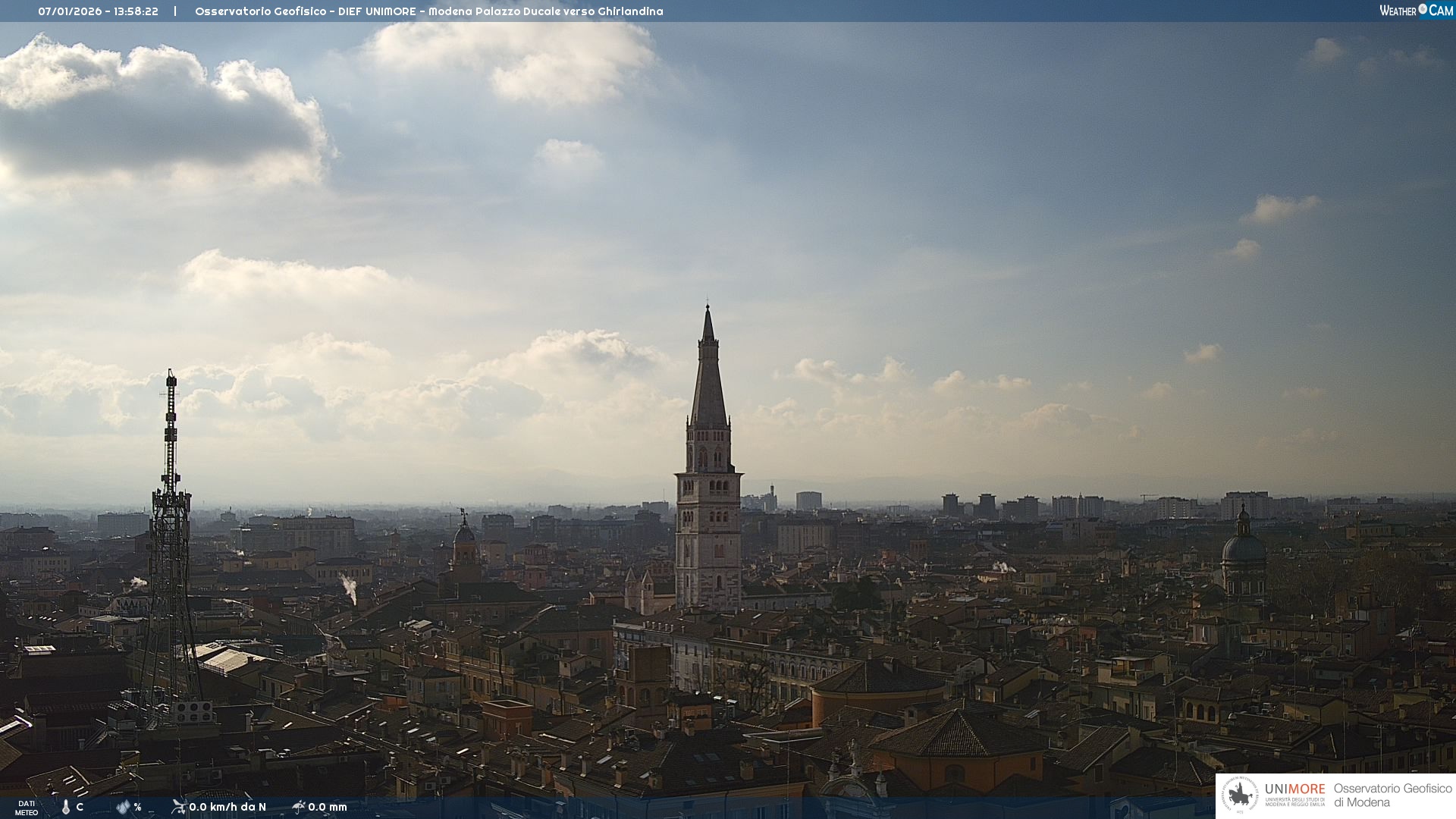Screen dimensions: 1456x819
Task: Click the WeatherCam logo in the corner
Action: pos(1416,11)
